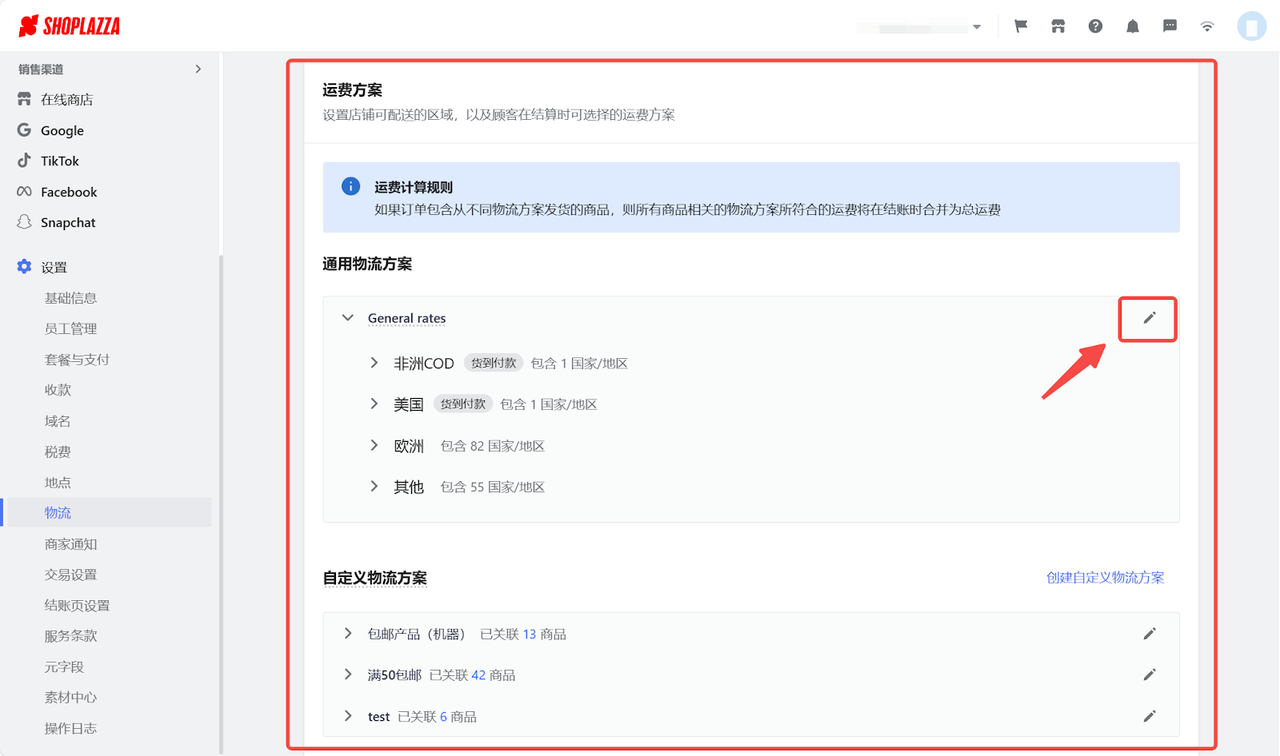Edit the General rates shipping plan
Image resolution: width=1280 pixels, height=756 pixels.
[1147, 318]
